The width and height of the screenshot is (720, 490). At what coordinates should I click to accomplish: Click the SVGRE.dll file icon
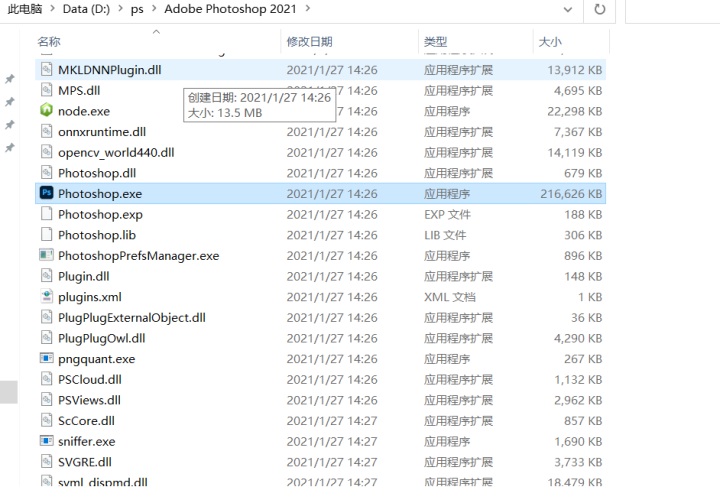click(46, 462)
